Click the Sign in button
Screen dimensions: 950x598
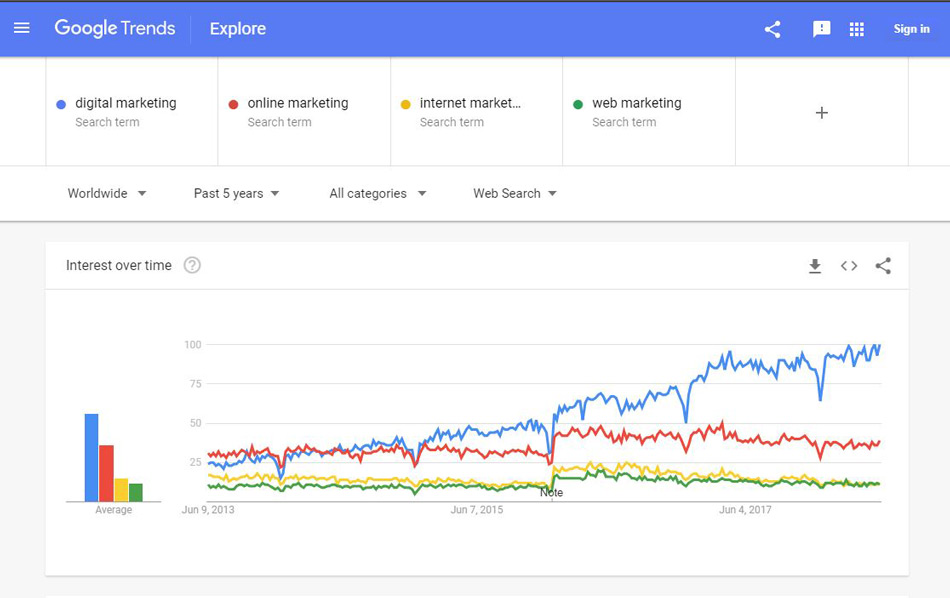pos(911,28)
